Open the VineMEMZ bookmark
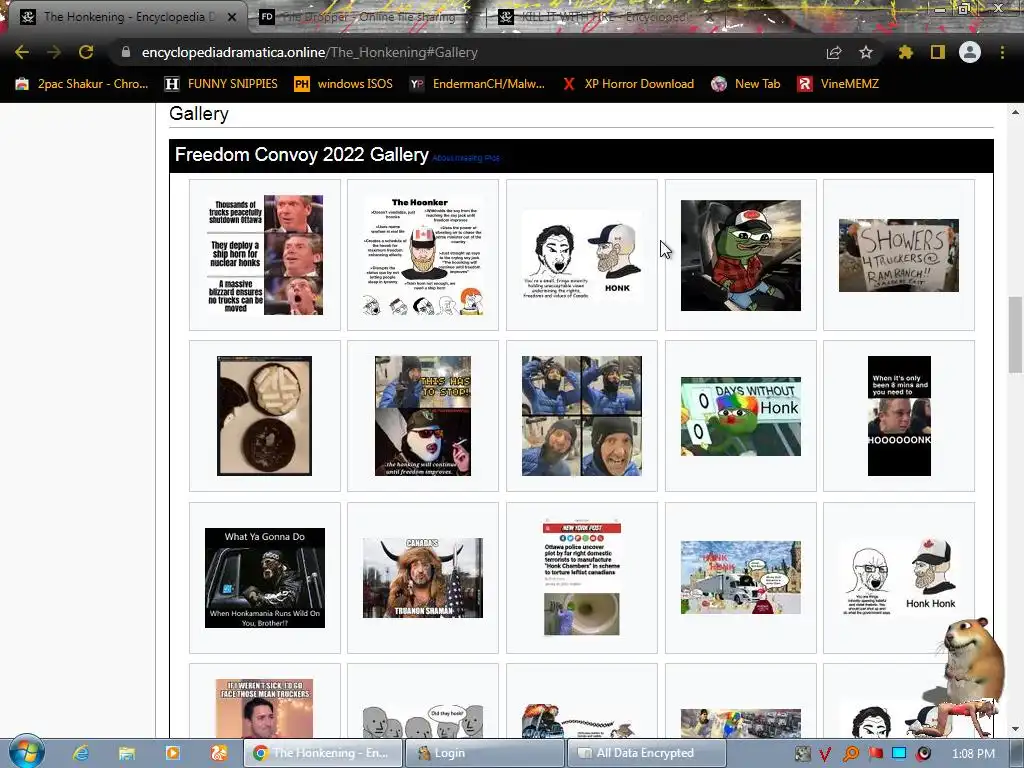This screenshot has width=1024, height=768. coord(838,84)
